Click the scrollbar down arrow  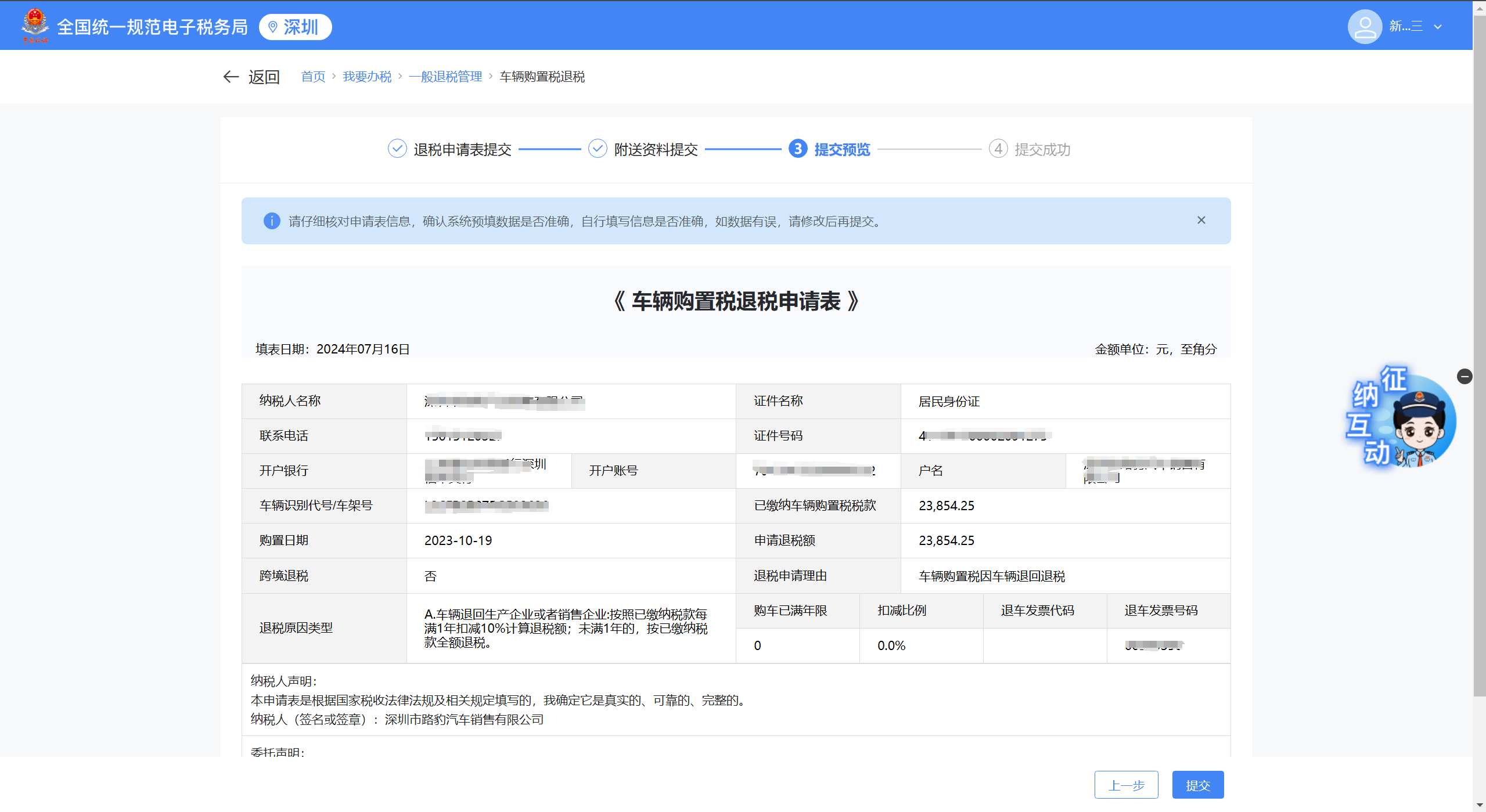(1479, 806)
